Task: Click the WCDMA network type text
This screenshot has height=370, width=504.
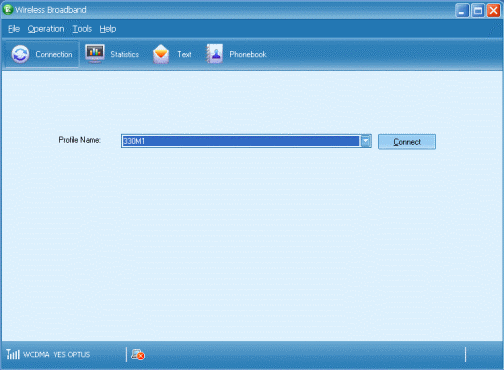Action: point(36,354)
